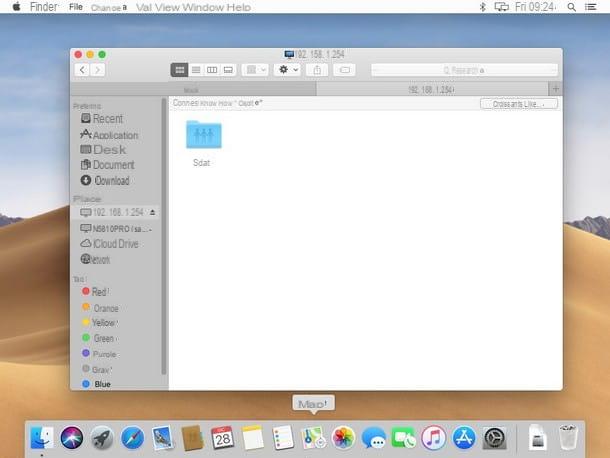Open the group-by arrangement dropdown
Screen dimensions: 610x458
click(x=256, y=70)
